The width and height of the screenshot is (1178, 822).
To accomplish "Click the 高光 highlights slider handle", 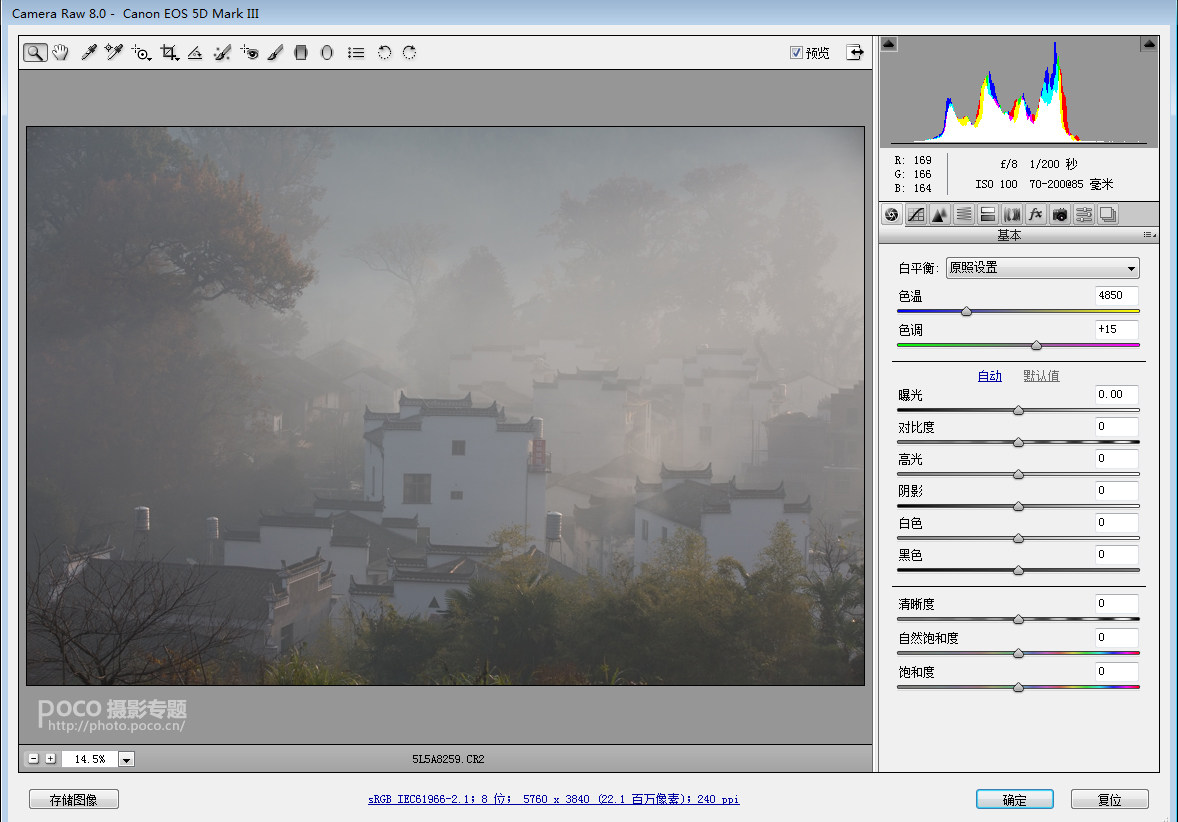I will tap(1019, 475).
